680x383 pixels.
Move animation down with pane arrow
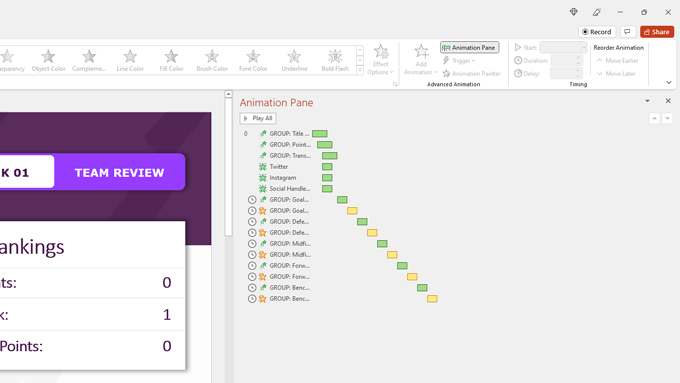(x=667, y=118)
